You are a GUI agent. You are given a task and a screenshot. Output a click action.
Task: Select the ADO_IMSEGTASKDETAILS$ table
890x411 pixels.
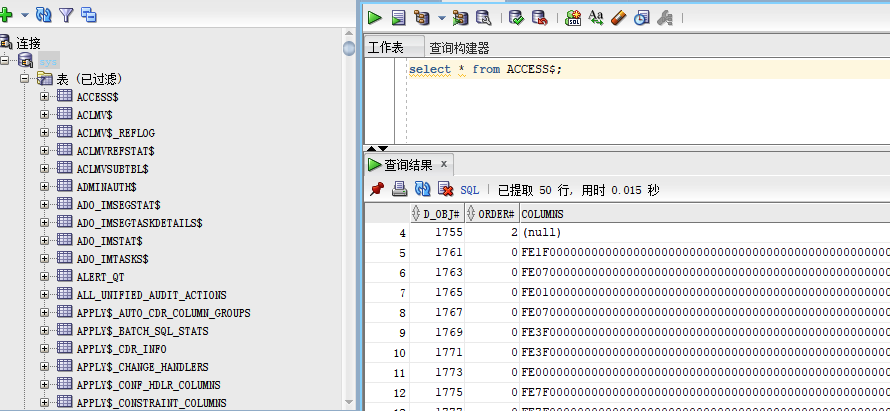[140, 223]
